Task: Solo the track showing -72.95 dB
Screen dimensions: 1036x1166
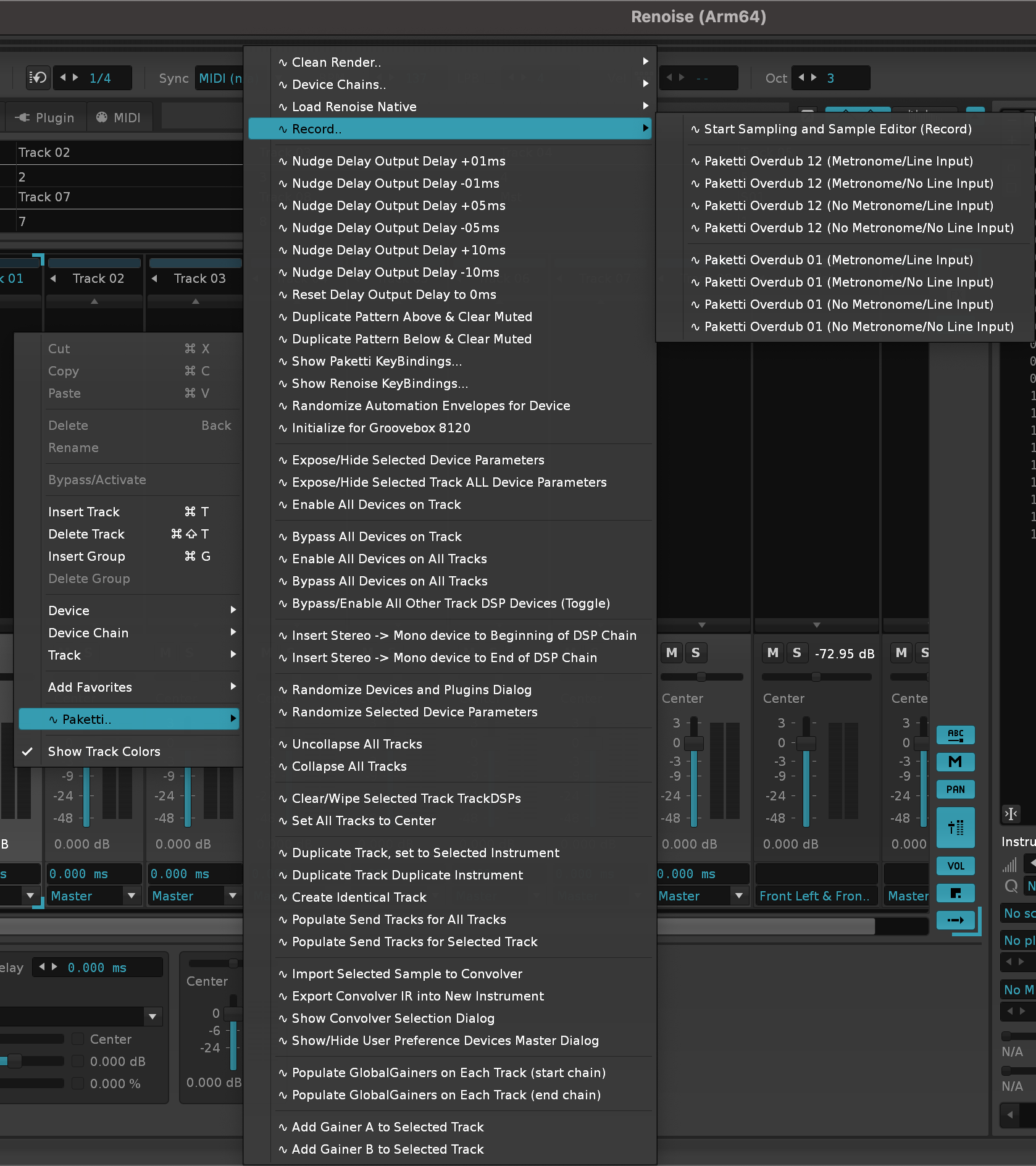Action: (x=797, y=653)
